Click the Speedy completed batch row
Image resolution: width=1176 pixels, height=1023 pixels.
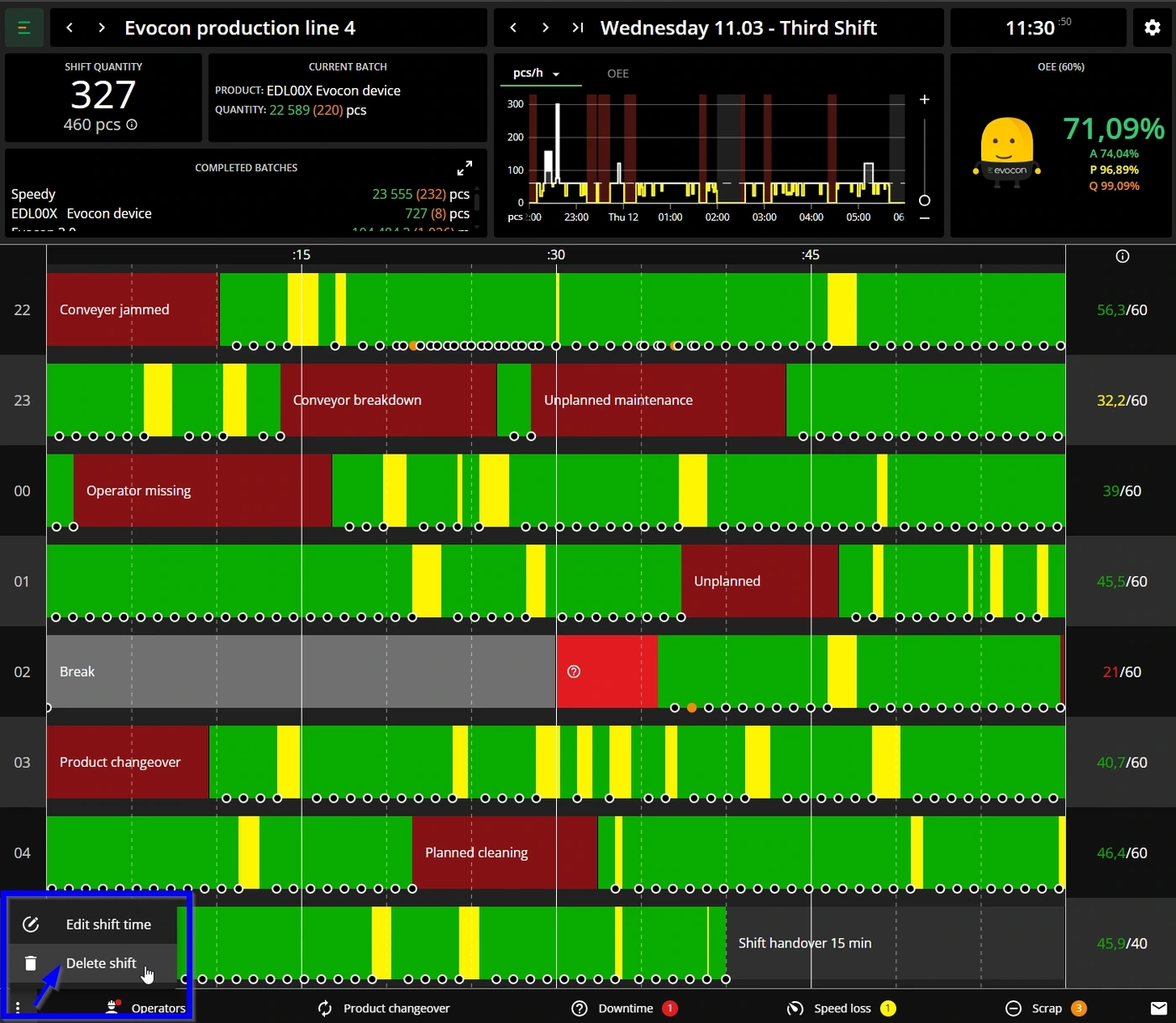point(240,194)
